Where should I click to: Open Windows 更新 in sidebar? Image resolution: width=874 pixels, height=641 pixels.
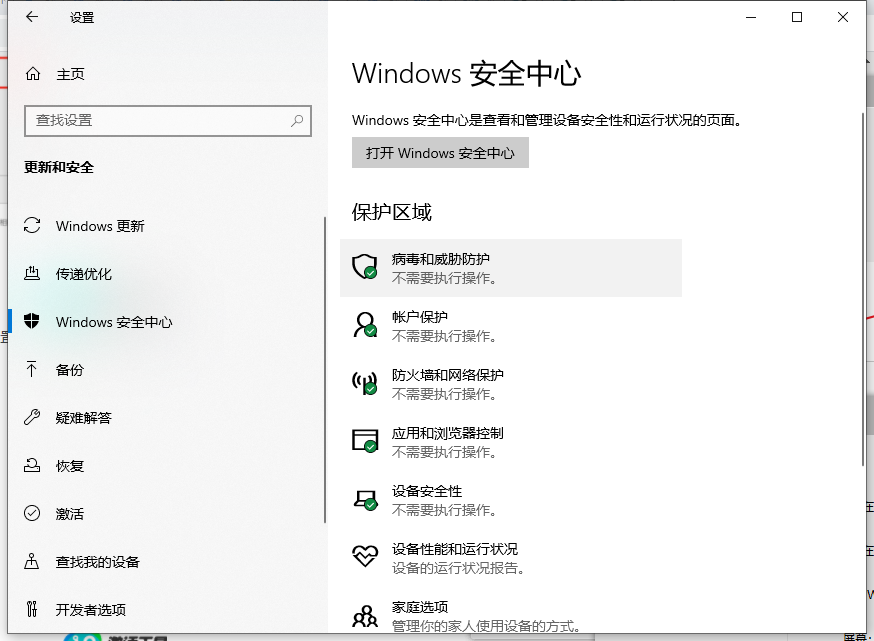(x=100, y=226)
